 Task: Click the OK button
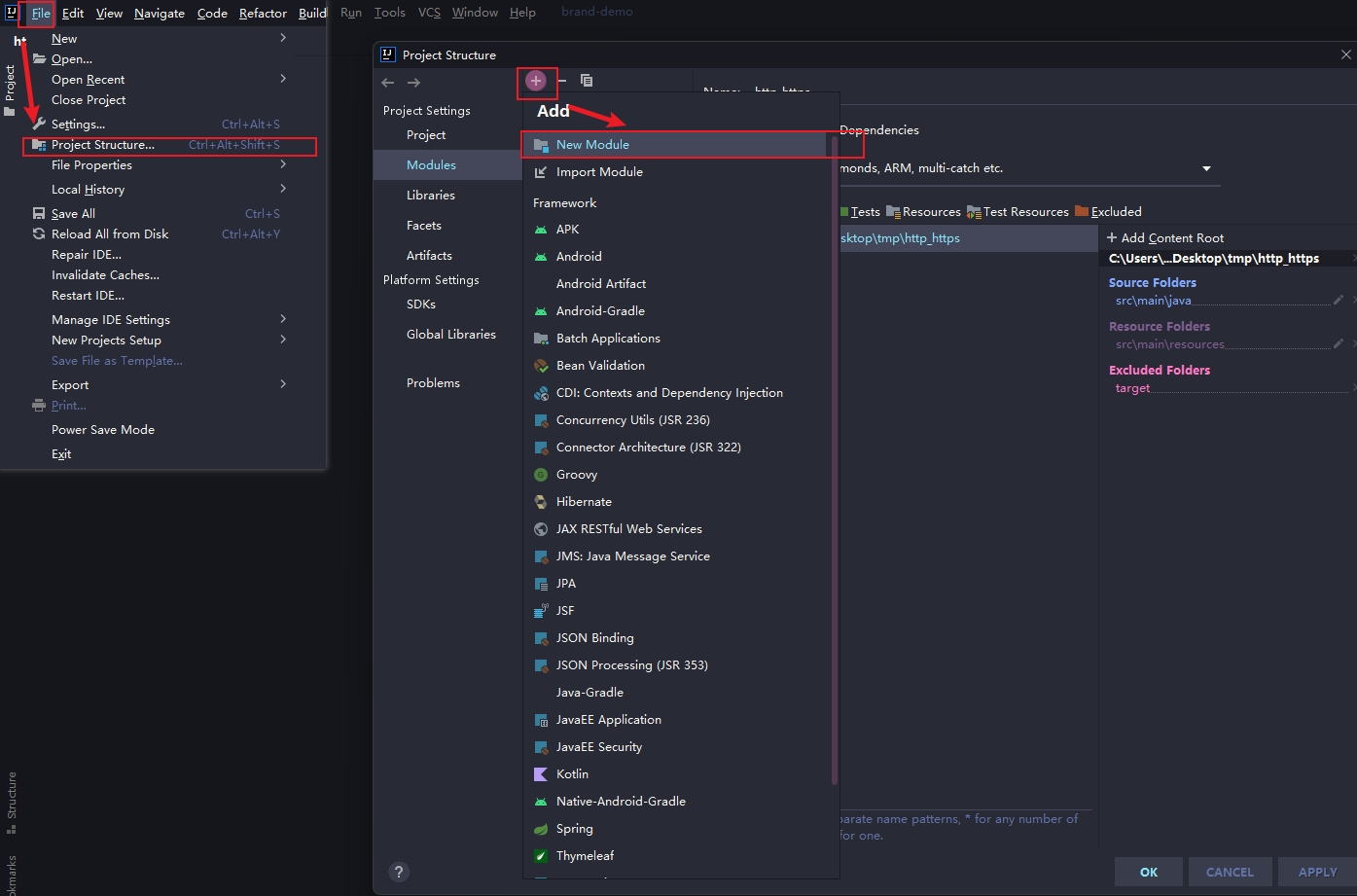pos(1149,872)
